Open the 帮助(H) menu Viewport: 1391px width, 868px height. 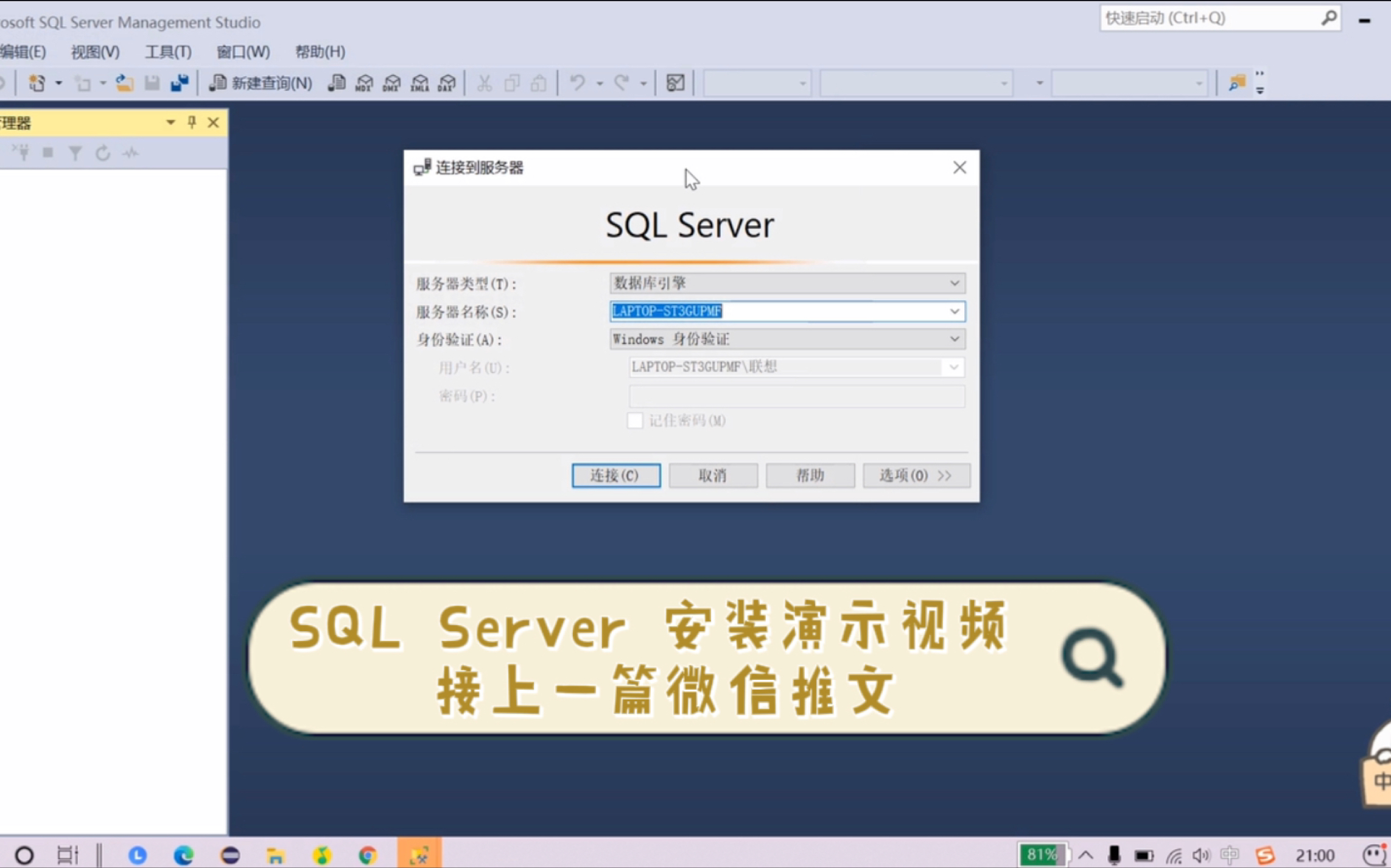pos(320,52)
